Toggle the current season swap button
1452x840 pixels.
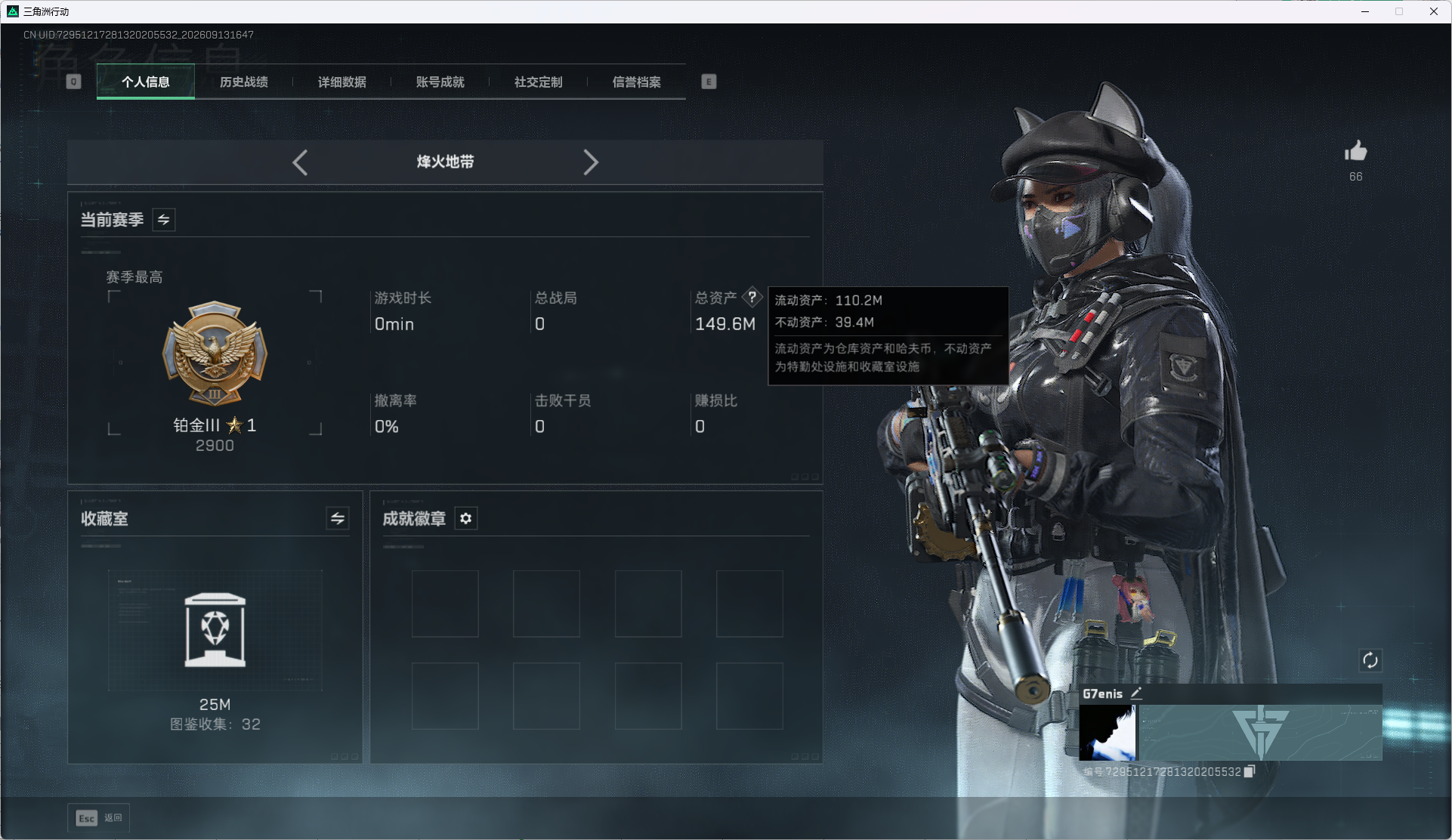tap(164, 220)
